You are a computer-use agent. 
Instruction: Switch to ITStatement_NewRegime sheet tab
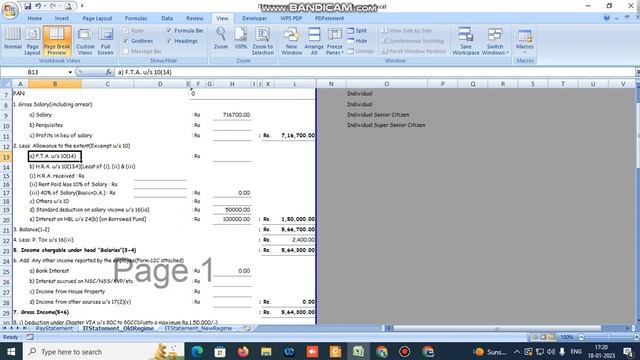coord(198,328)
